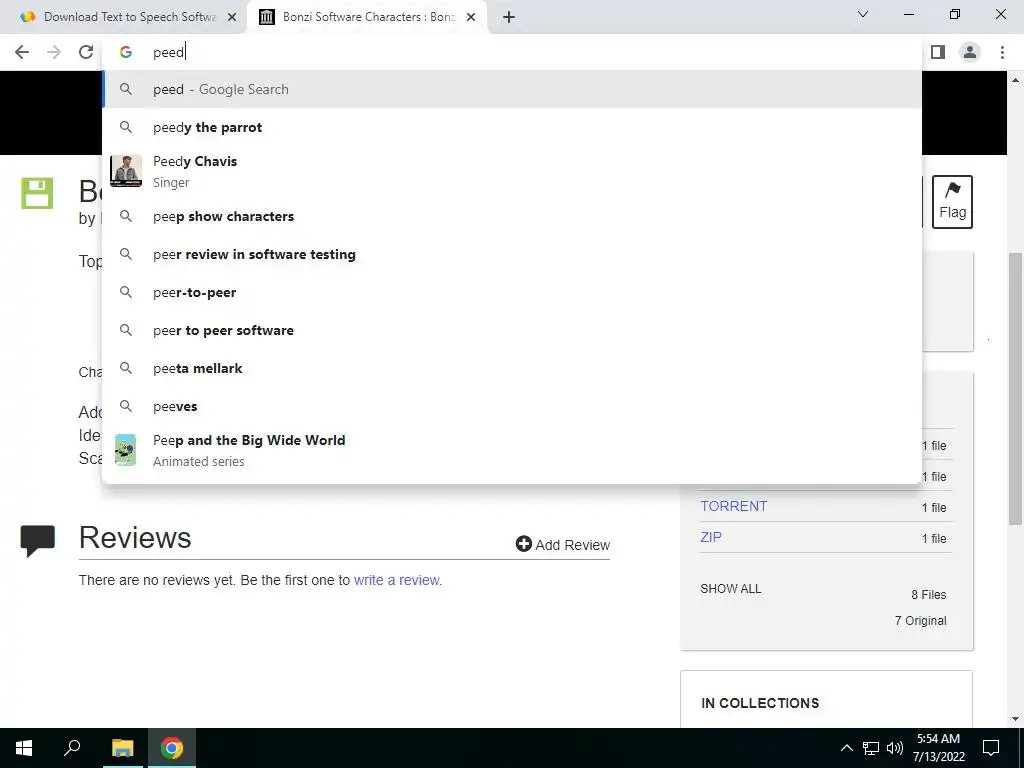Click the search icon beside 'peeves'

[126, 406]
